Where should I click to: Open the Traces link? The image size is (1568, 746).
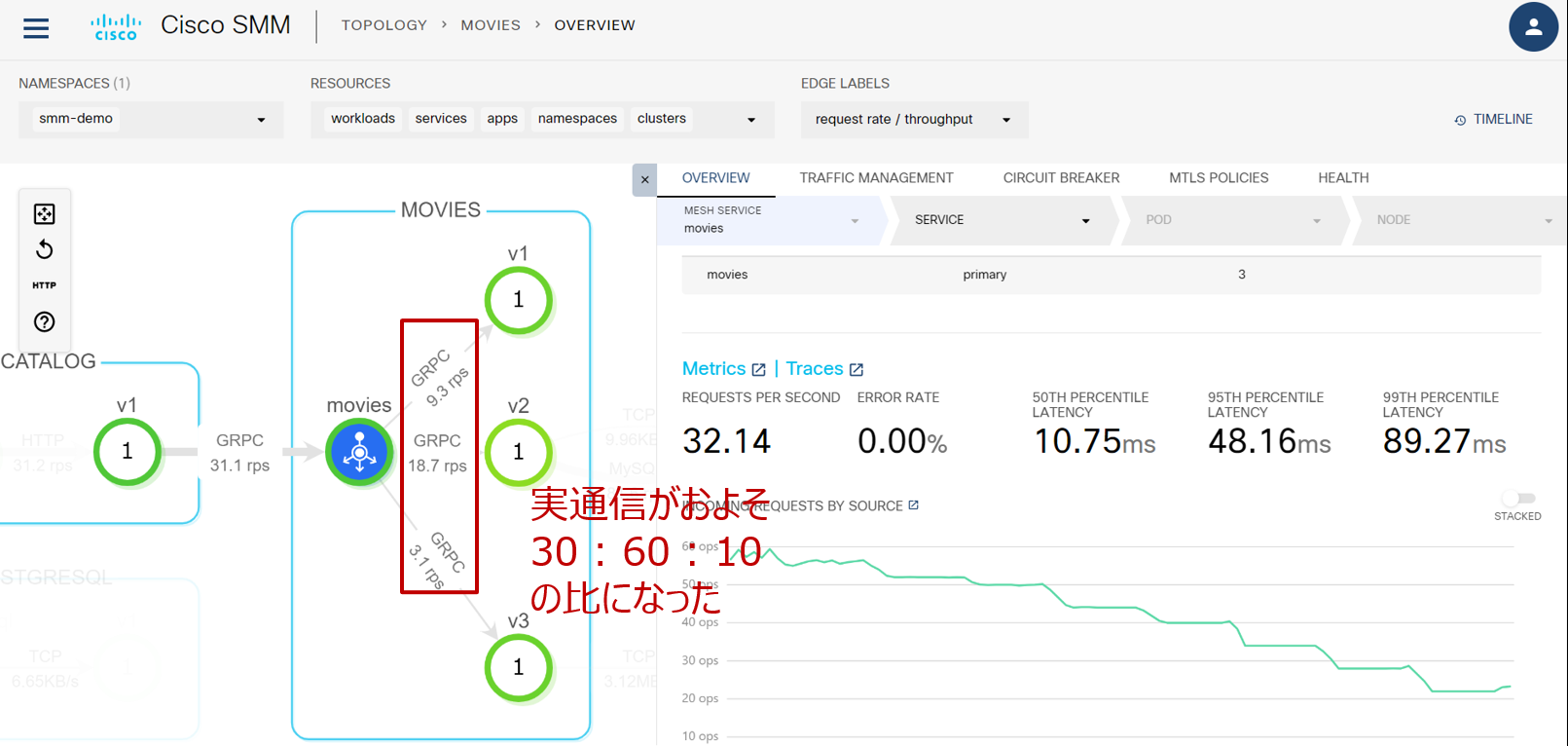pos(815,369)
